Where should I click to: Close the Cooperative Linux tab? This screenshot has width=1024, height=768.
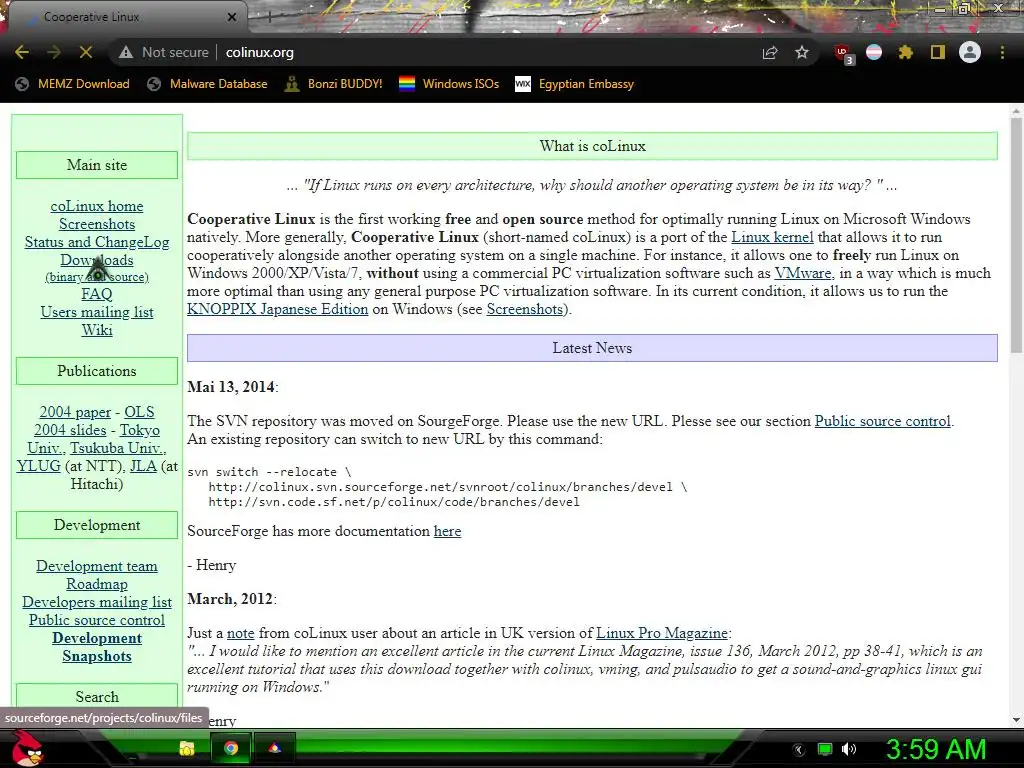(232, 17)
